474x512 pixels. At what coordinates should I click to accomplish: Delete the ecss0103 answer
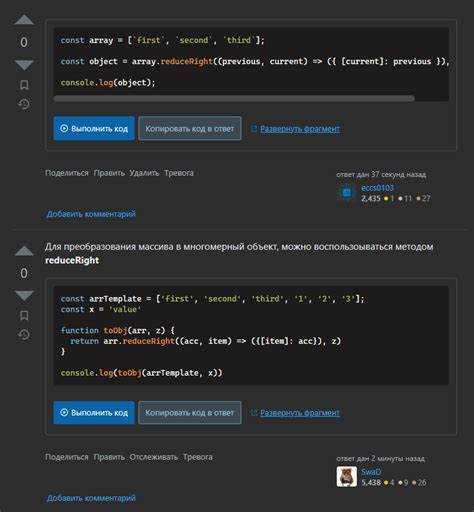pos(144,173)
